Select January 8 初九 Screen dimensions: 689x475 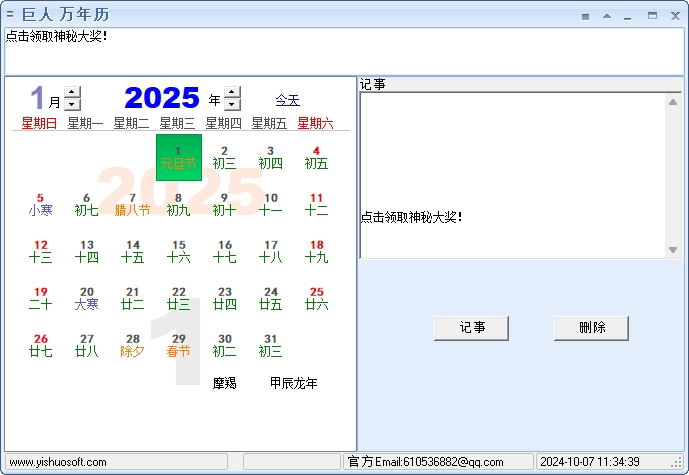[x=179, y=204]
